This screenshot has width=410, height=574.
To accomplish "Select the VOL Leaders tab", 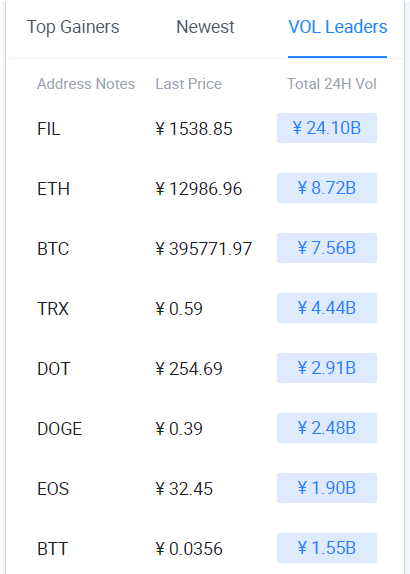I will click(x=338, y=27).
